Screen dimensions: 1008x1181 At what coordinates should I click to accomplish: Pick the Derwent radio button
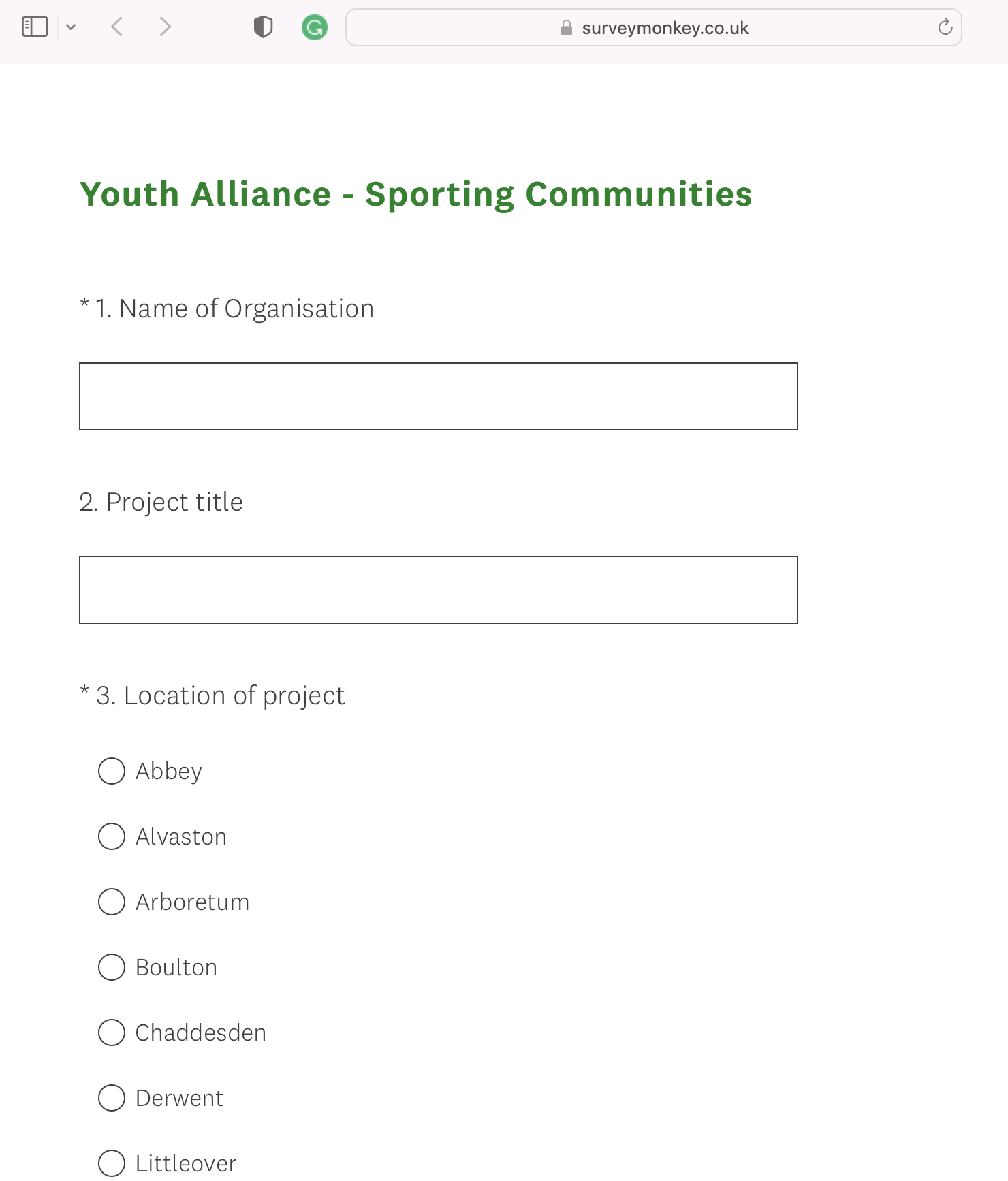click(112, 1098)
